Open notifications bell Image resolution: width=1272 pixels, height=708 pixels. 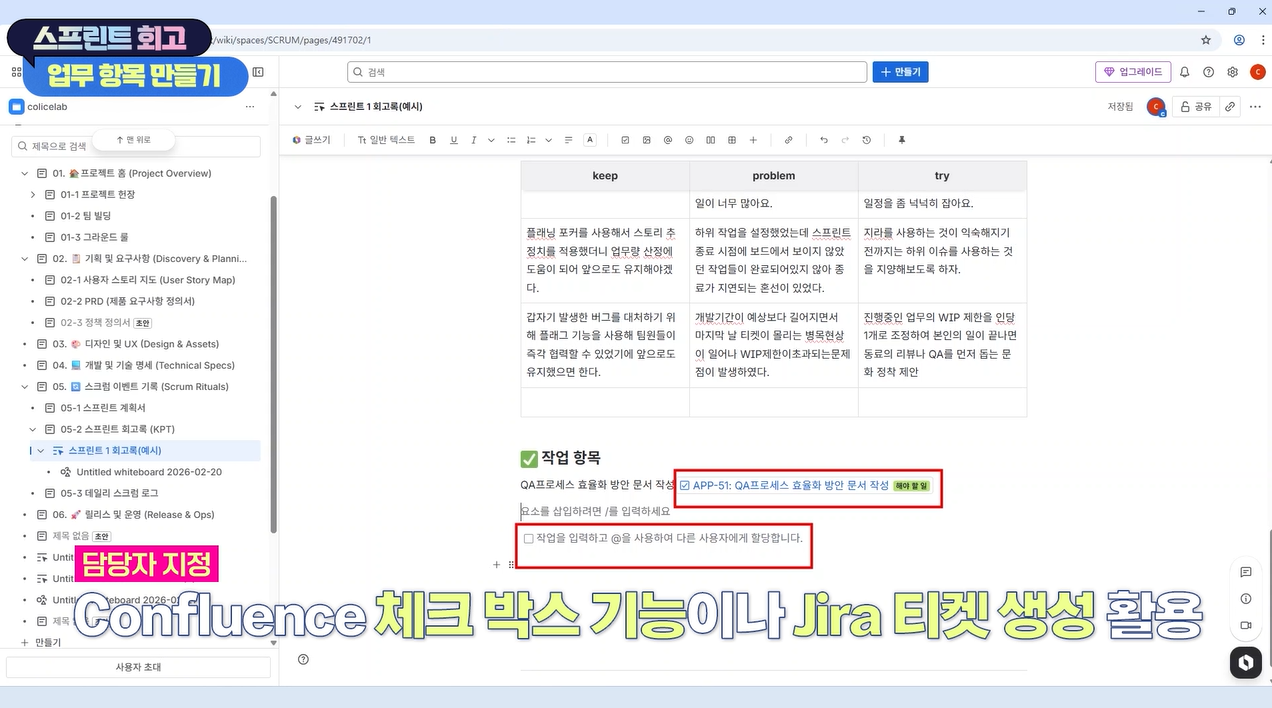pos(1185,72)
